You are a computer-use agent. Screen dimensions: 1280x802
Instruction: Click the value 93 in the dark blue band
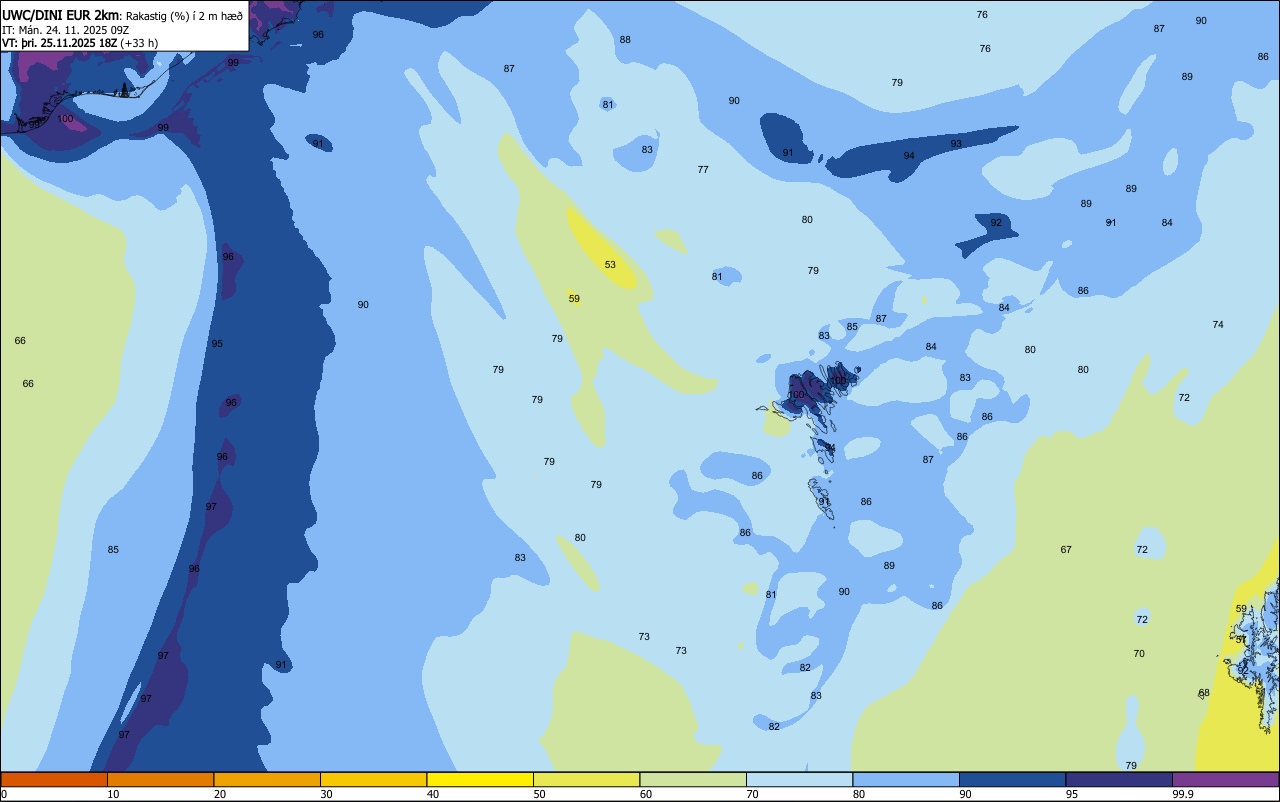pos(956,144)
